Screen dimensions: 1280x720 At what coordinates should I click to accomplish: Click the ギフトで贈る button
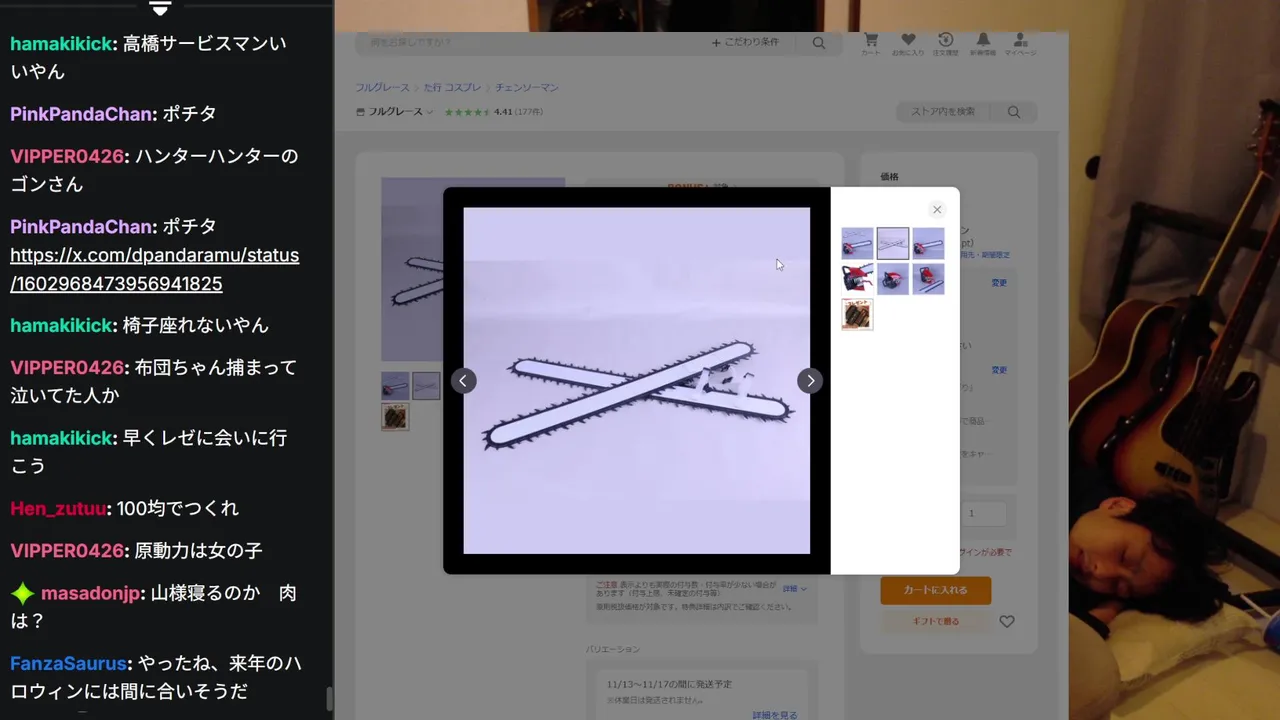(935, 621)
